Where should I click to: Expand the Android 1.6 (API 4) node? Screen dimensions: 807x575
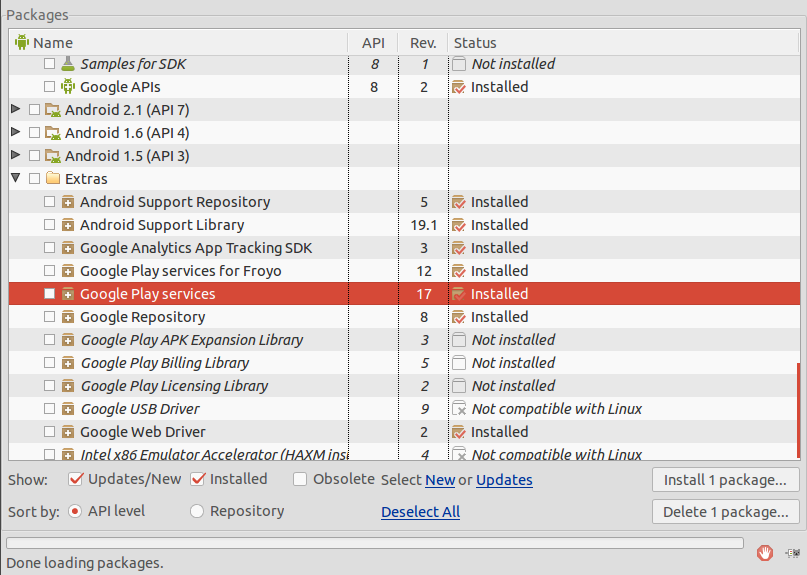tap(16, 132)
